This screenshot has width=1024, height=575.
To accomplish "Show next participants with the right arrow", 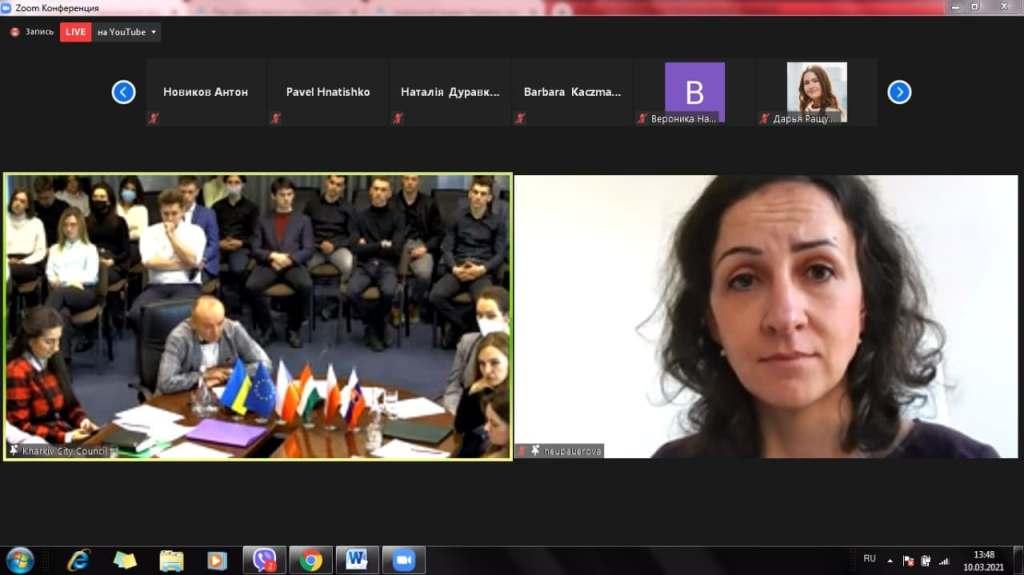I will pyautogui.click(x=899, y=92).
